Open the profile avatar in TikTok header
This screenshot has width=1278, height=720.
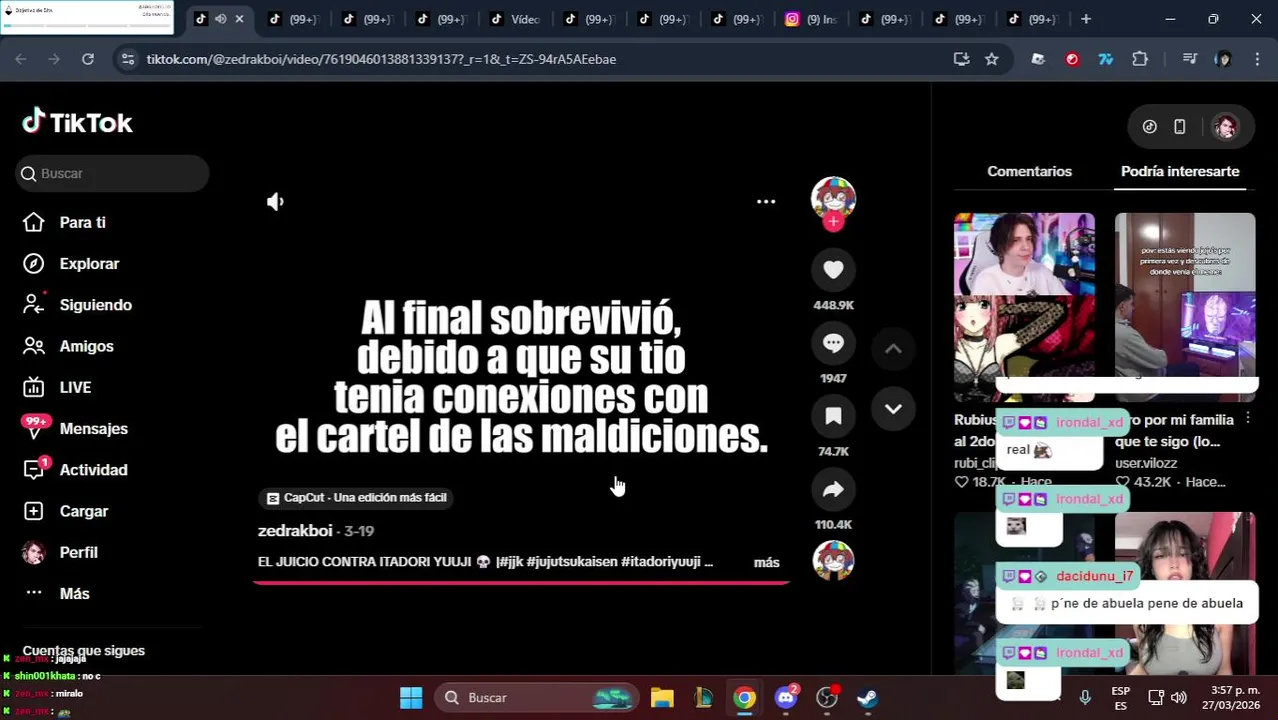click(1225, 127)
